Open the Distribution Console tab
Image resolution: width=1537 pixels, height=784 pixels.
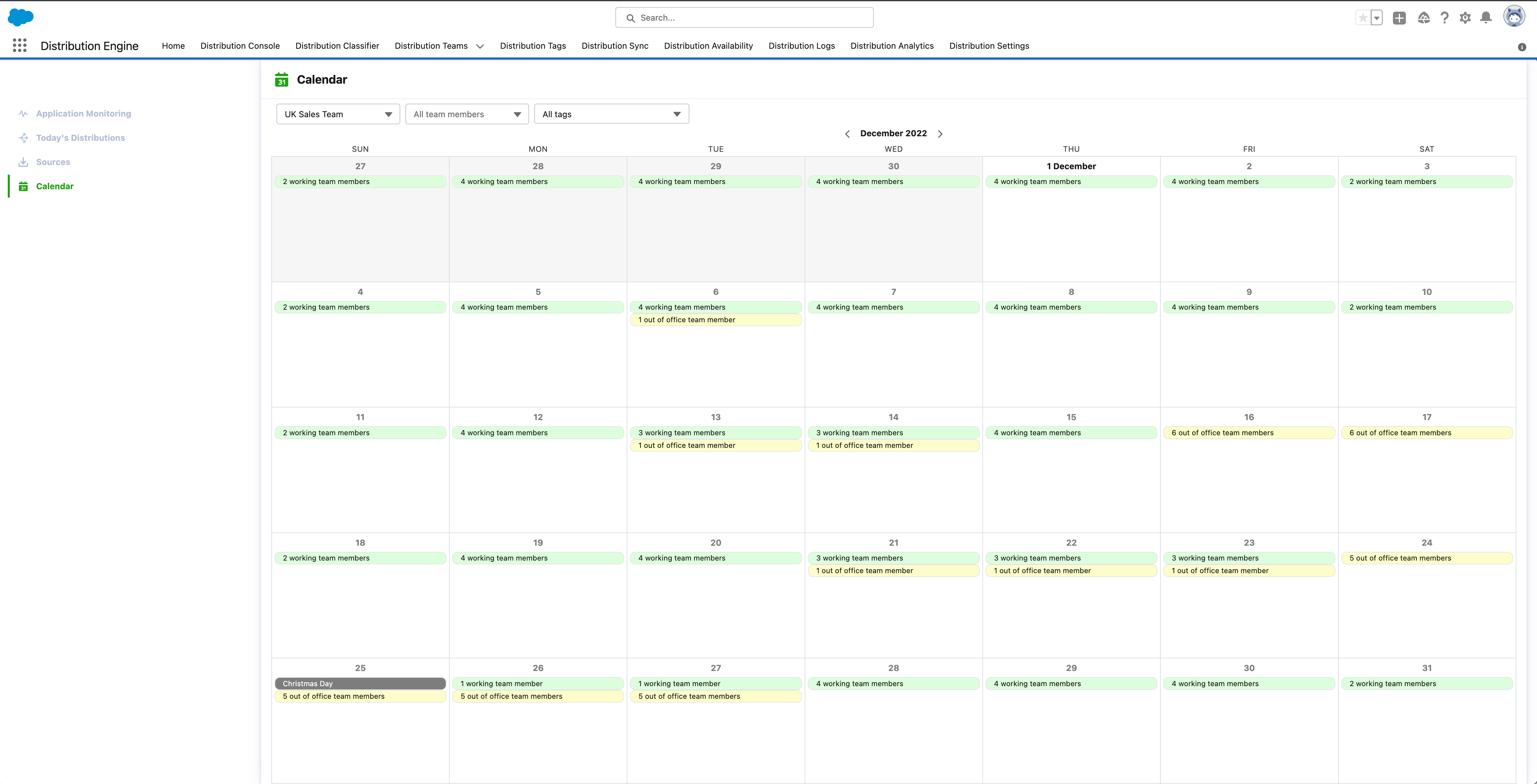click(x=240, y=46)
